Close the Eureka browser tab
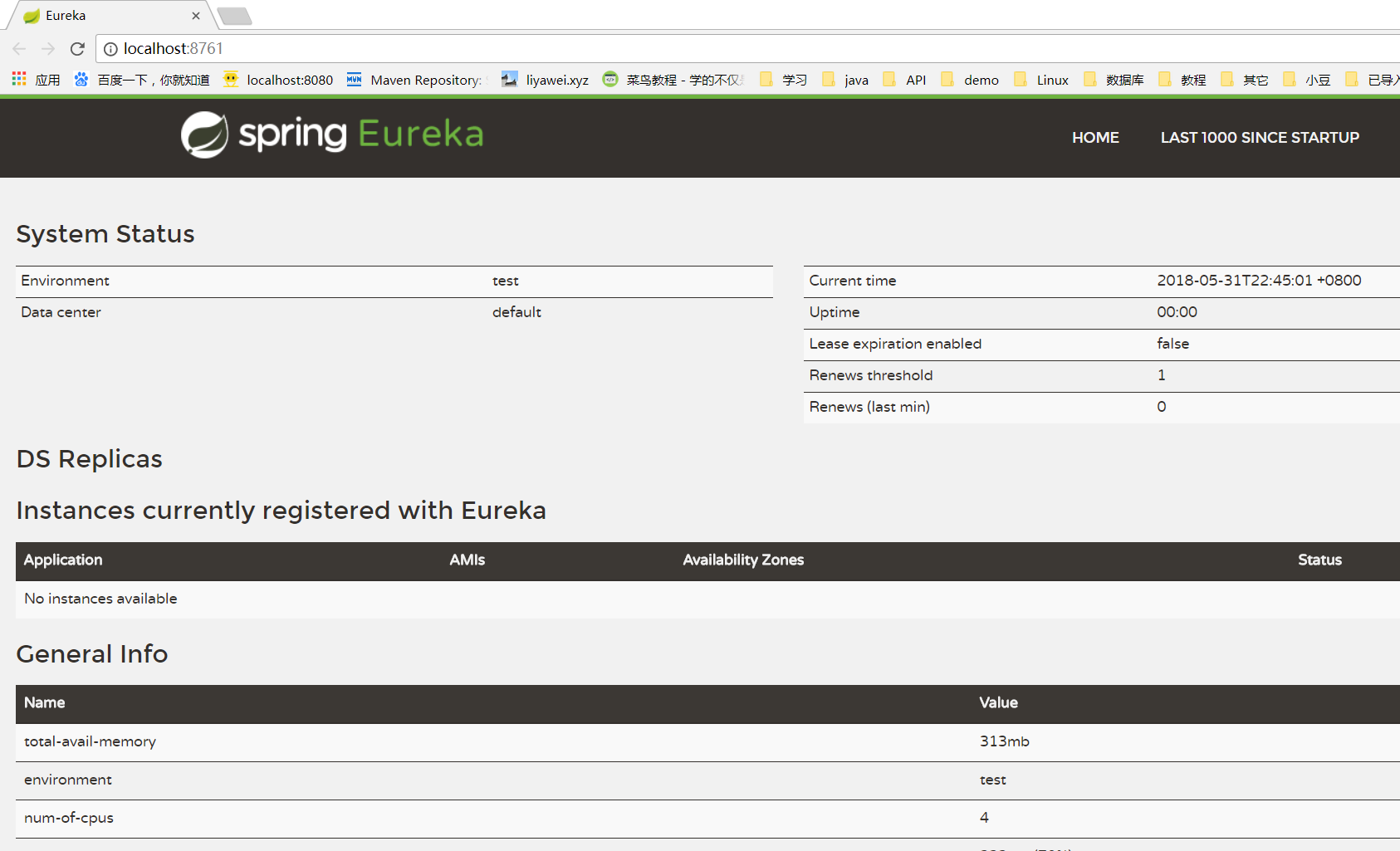This screenshot has width=1400, height=851. point(196,16)
